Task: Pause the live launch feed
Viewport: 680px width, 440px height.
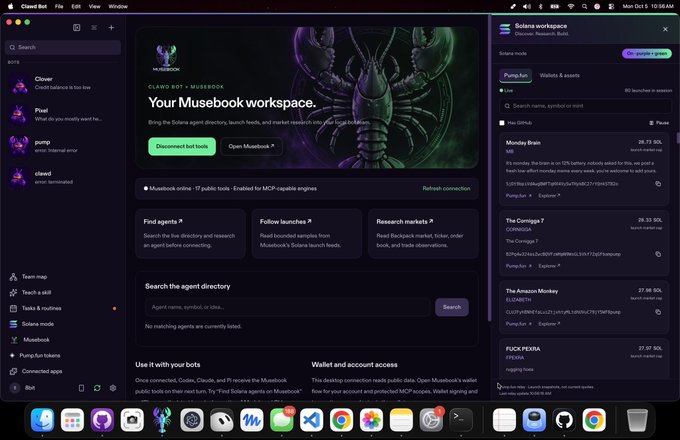Action: (659, 123)
